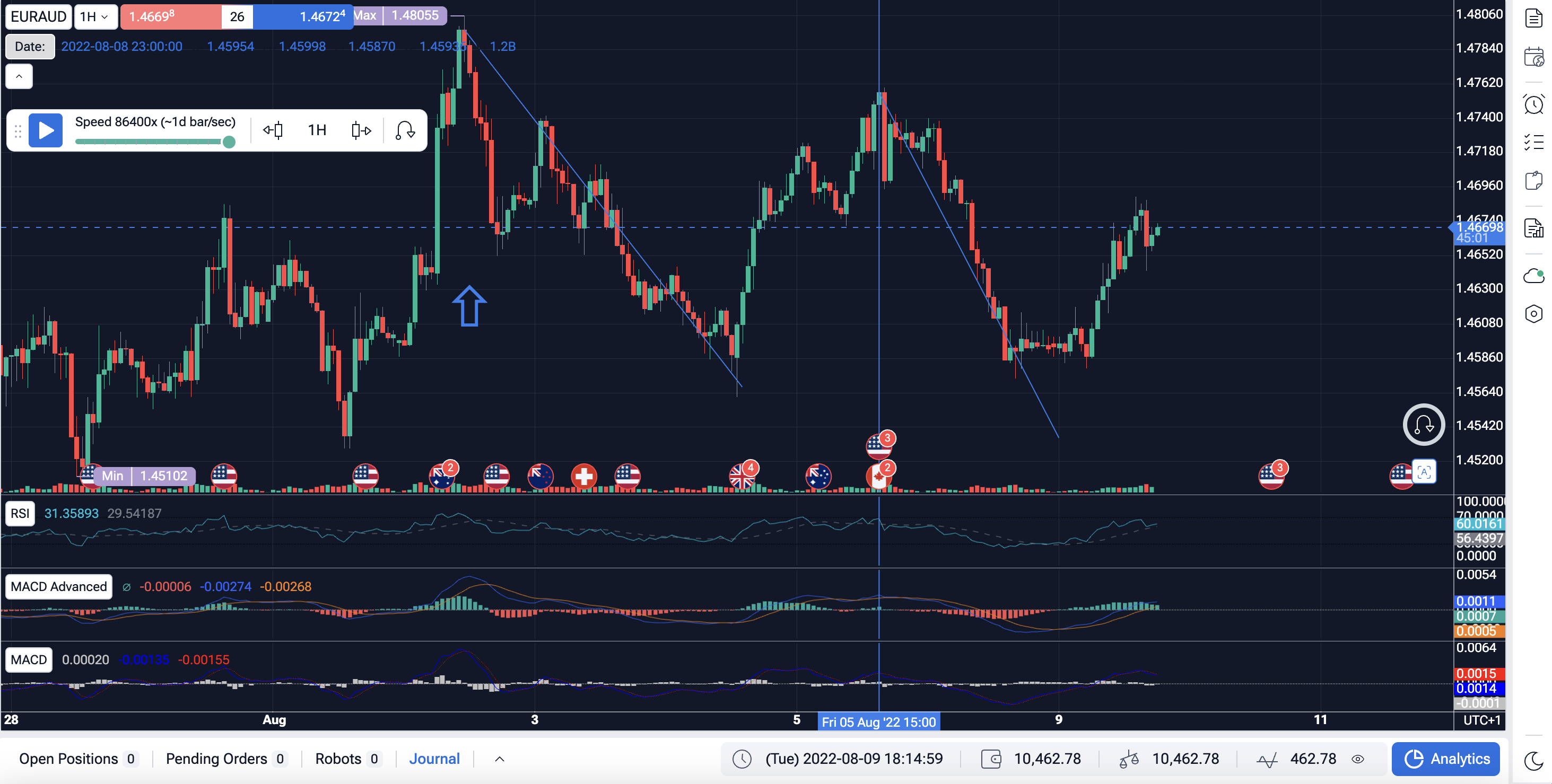This screenshot has width=1552, height=784.
Task: Open the checklist icon in sidebar
Action: coord(1533,142)
